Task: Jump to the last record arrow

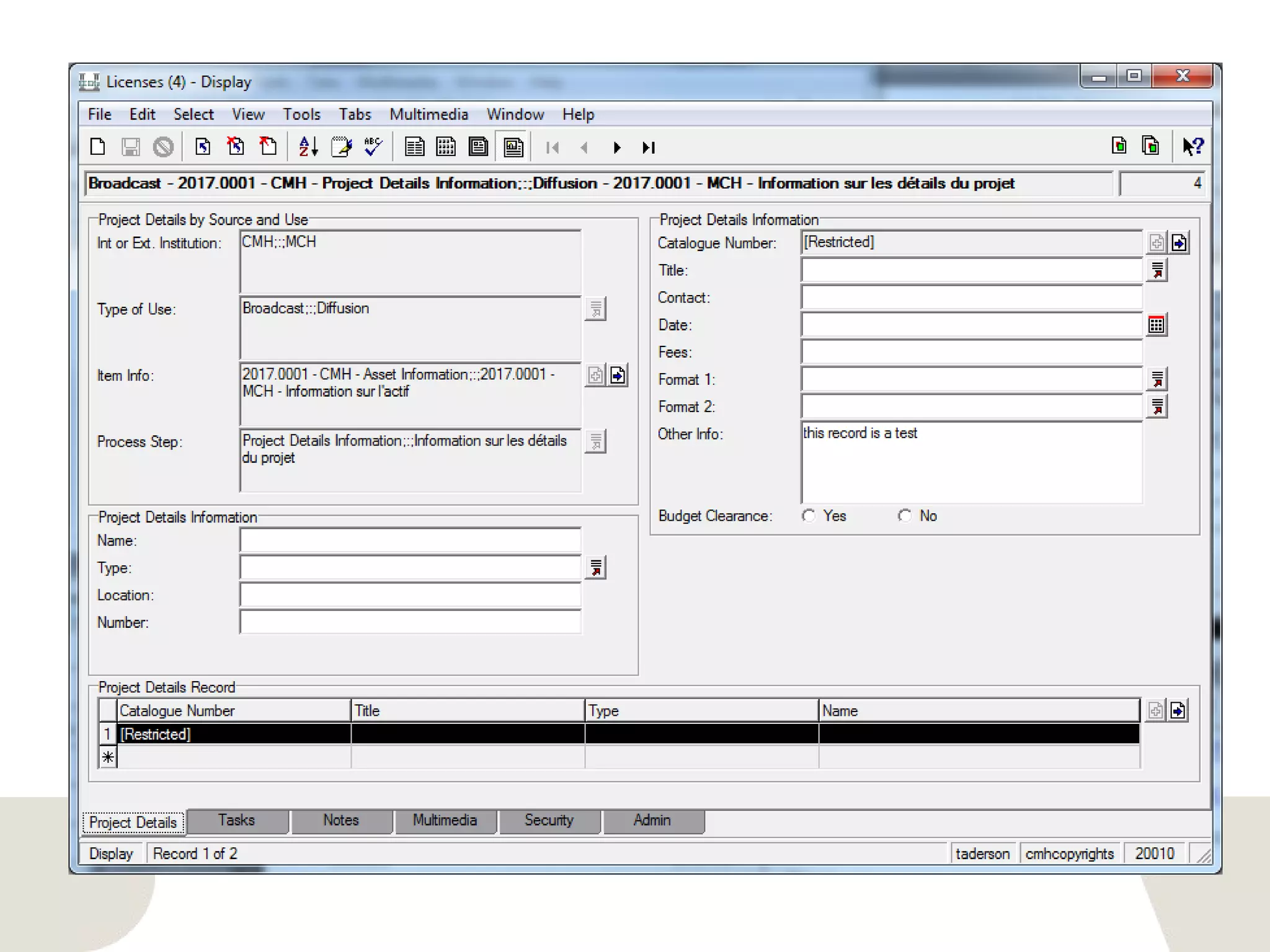Action: coord(649,148)
